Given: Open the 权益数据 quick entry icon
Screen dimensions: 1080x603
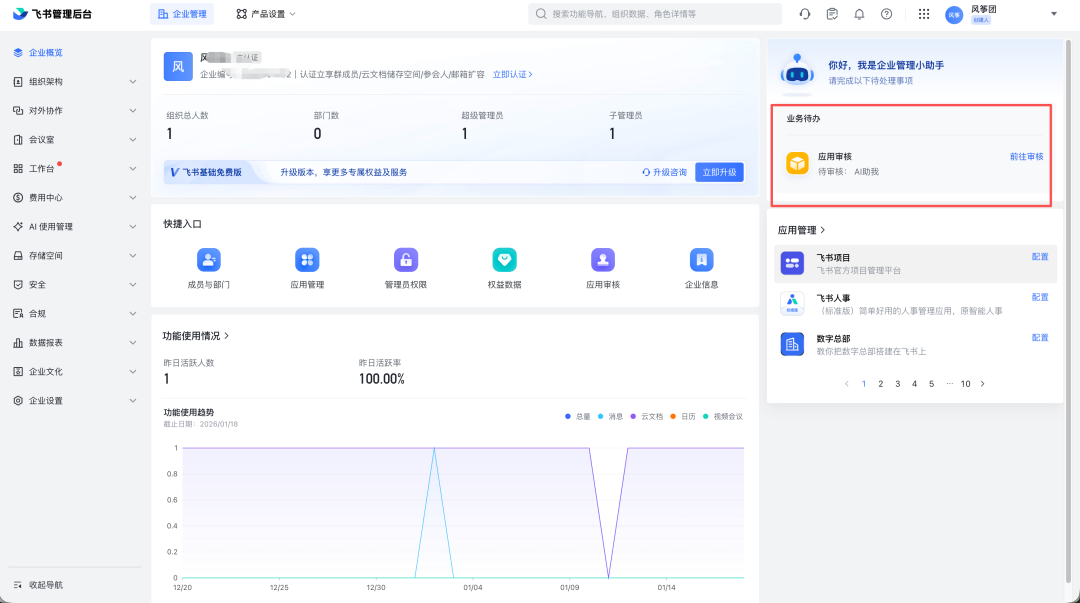Looking at the screenshot, I should click(x=504, y=260).
